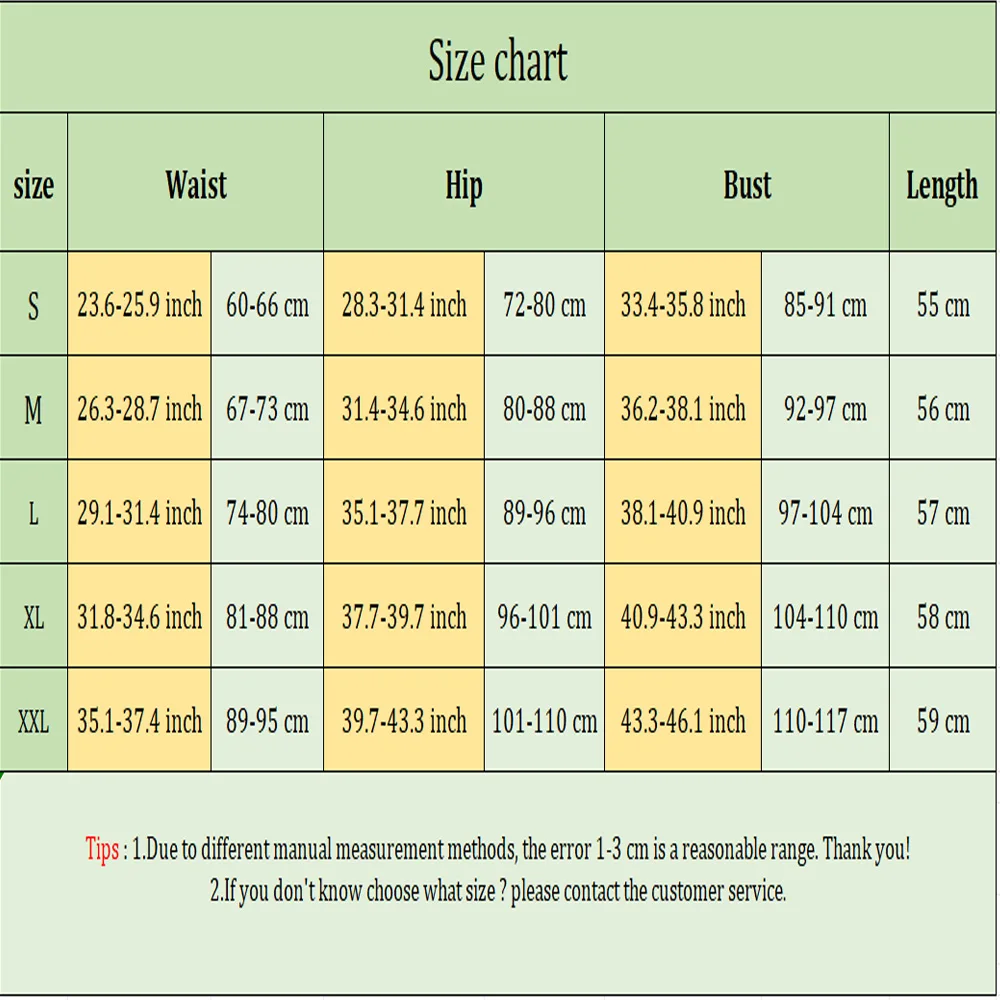Click the contact customer service tip text

point(498,891)
